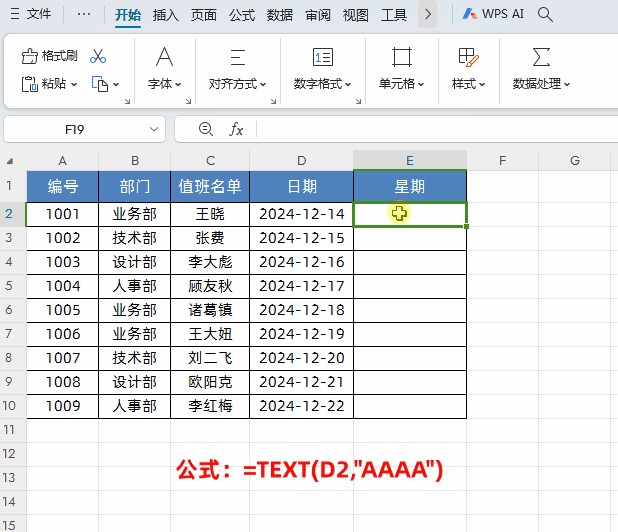Click the magnifier zoom icon beside fx
Screen dimensions: 618x532
(206, 129)
